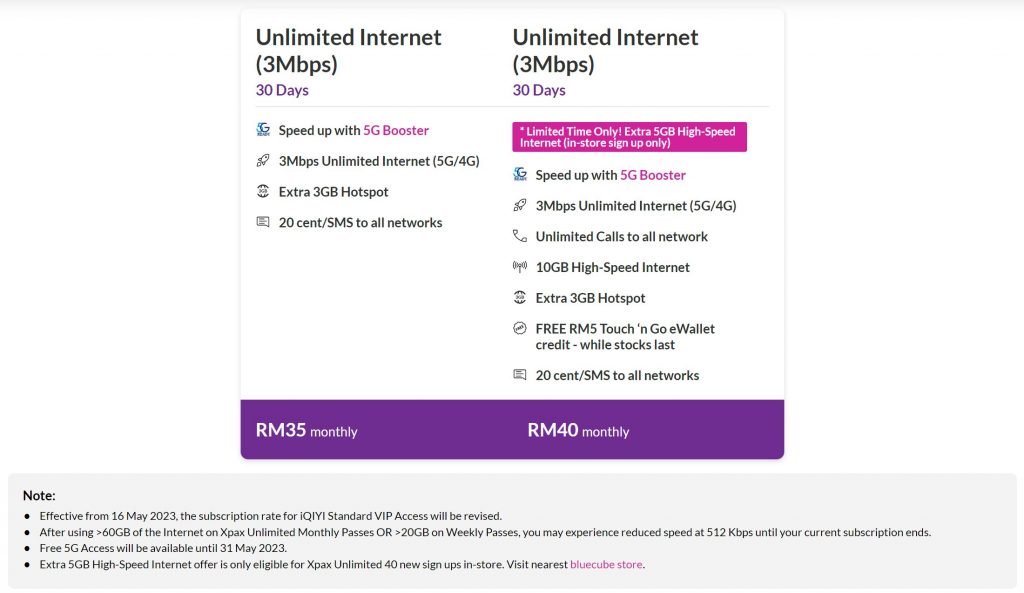Viewport: 1024px width, 593px height.
Task: Click the left Unlimited Internet (3Mbps) heading
Action: pyautogui.click(x=349, y=50)
